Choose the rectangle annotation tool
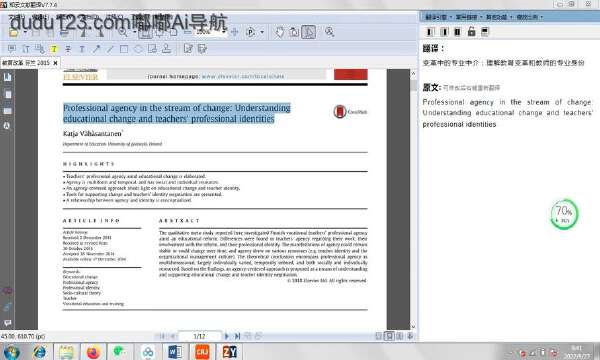600x360 pixels. pyautogui.click(x=124, y=49)
